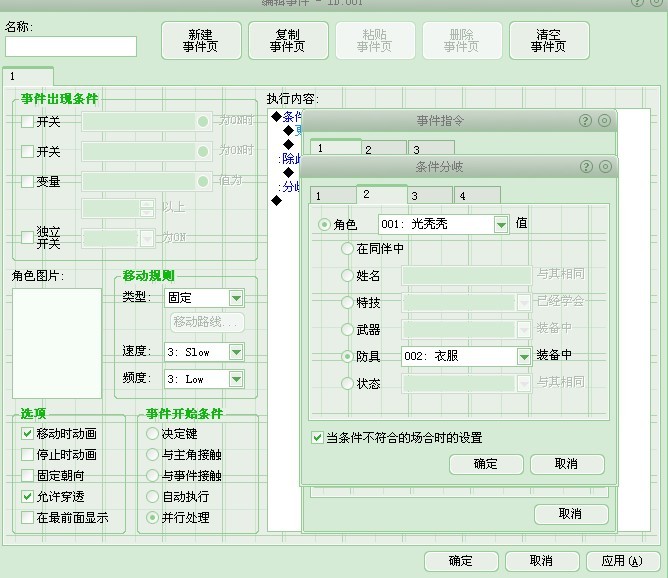
Task: Select the 并行处理 trigger radio button
Action: click(x=152, y=518)
